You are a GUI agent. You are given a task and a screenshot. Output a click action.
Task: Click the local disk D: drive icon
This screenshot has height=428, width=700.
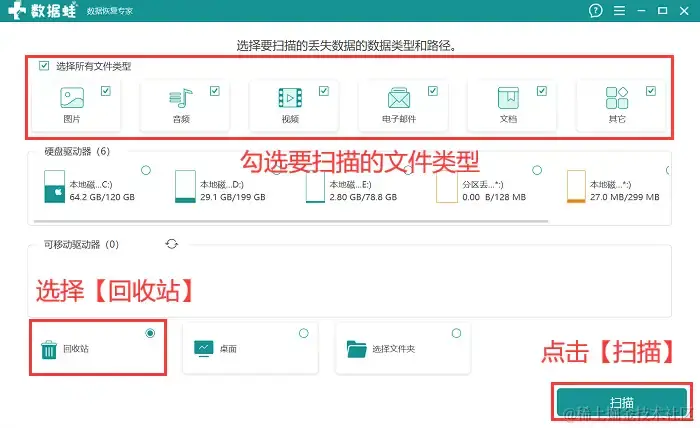[185, 187]
